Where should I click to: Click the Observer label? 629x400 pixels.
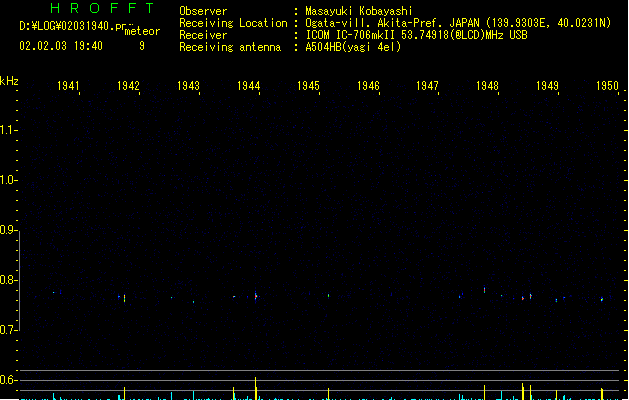click(x=203, y=11)
